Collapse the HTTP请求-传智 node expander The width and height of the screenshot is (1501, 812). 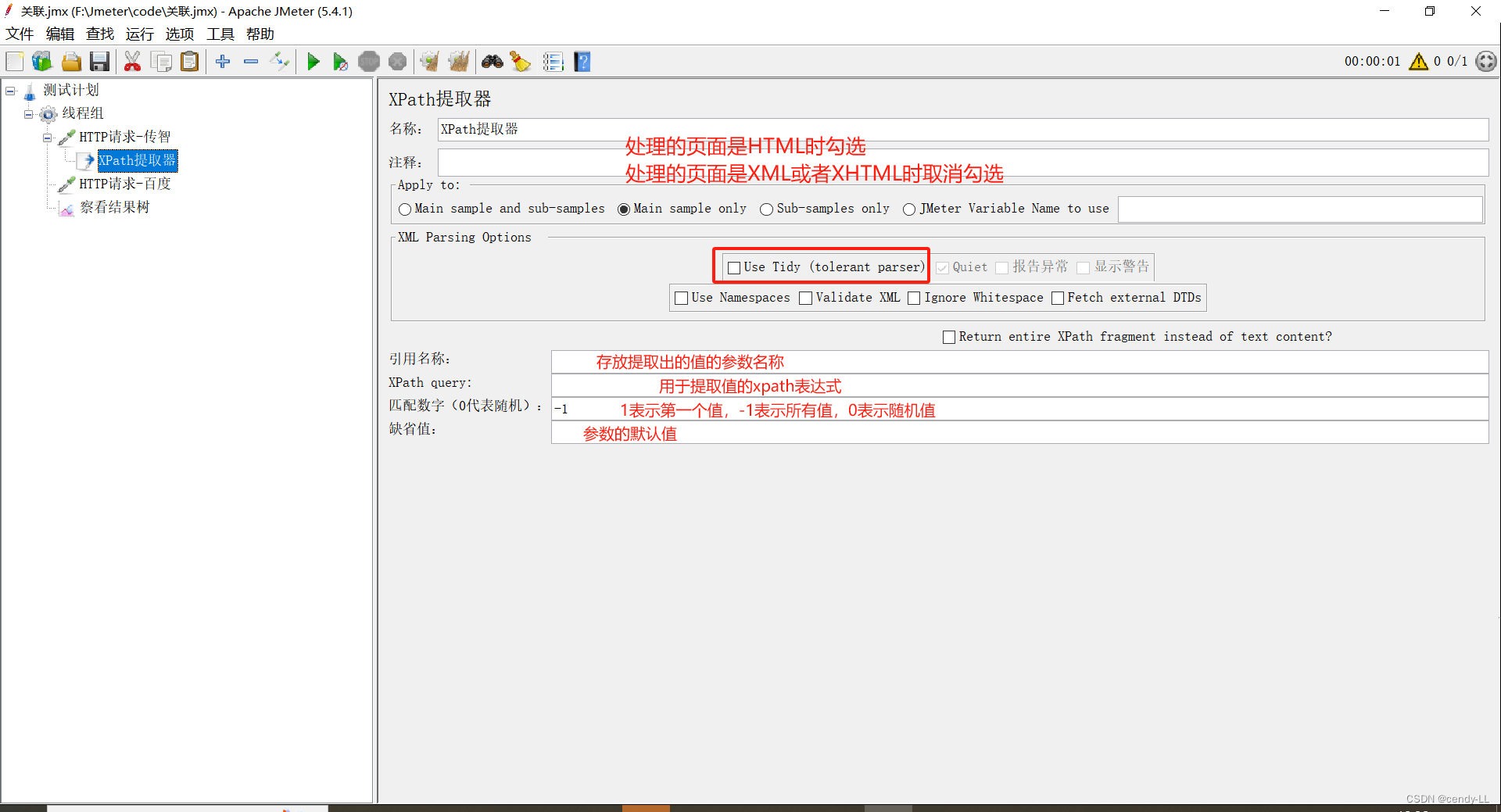click(x=48, y=138)
